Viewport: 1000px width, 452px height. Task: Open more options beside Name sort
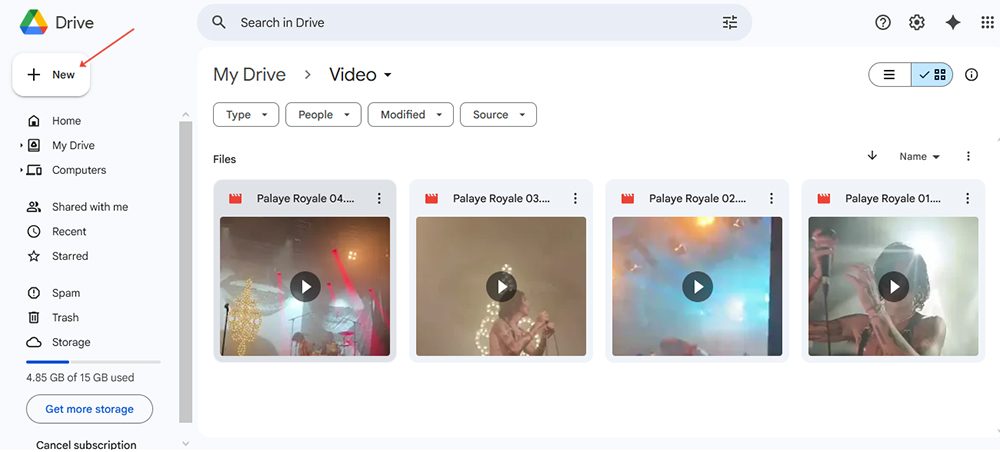[968, 156]
